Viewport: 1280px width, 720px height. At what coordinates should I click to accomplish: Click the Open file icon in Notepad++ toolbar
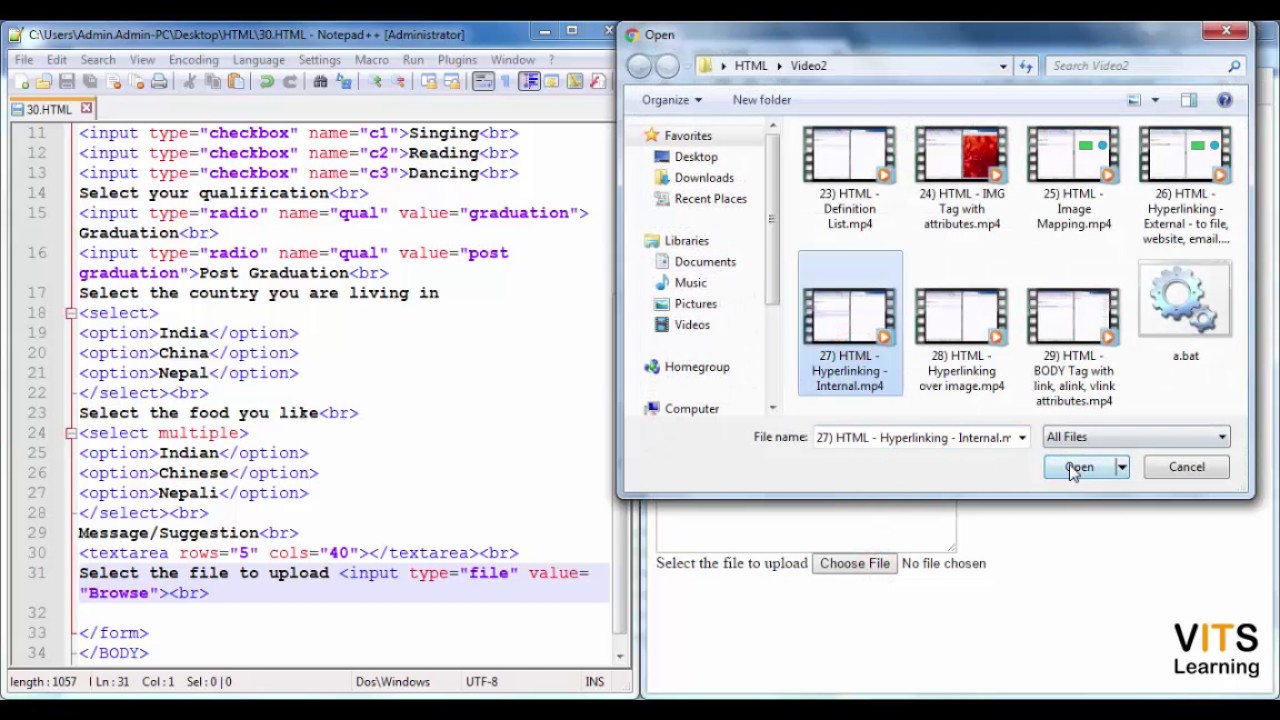(45, 82)
